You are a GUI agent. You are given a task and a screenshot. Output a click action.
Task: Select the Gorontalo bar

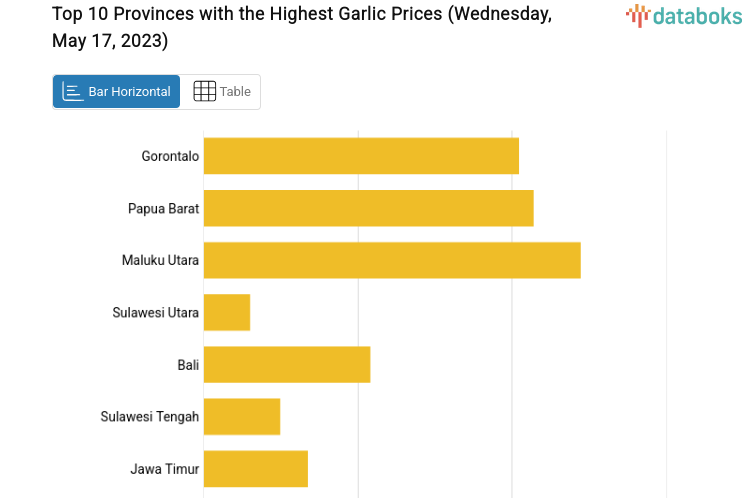point(361,156)
